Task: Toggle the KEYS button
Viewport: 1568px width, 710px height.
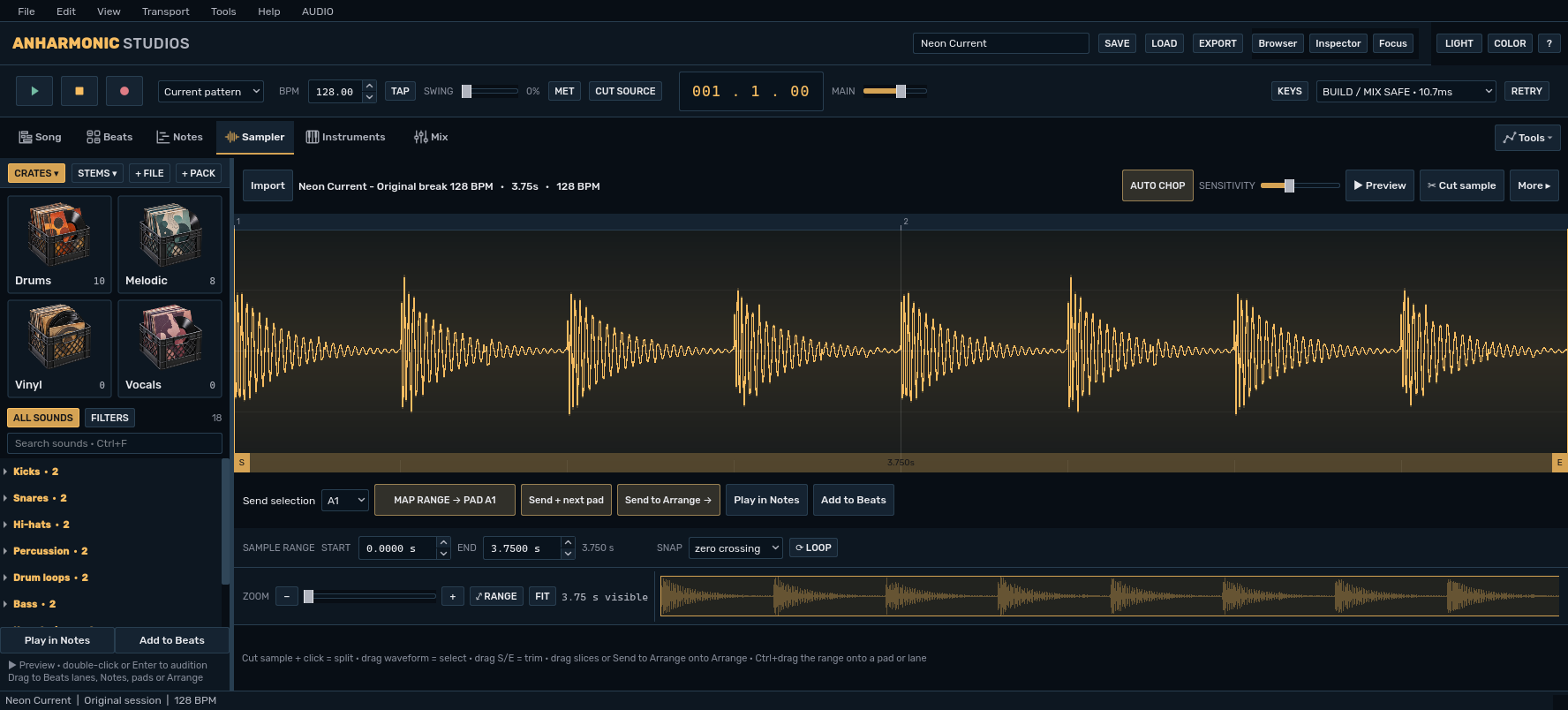Action: 1290,91
